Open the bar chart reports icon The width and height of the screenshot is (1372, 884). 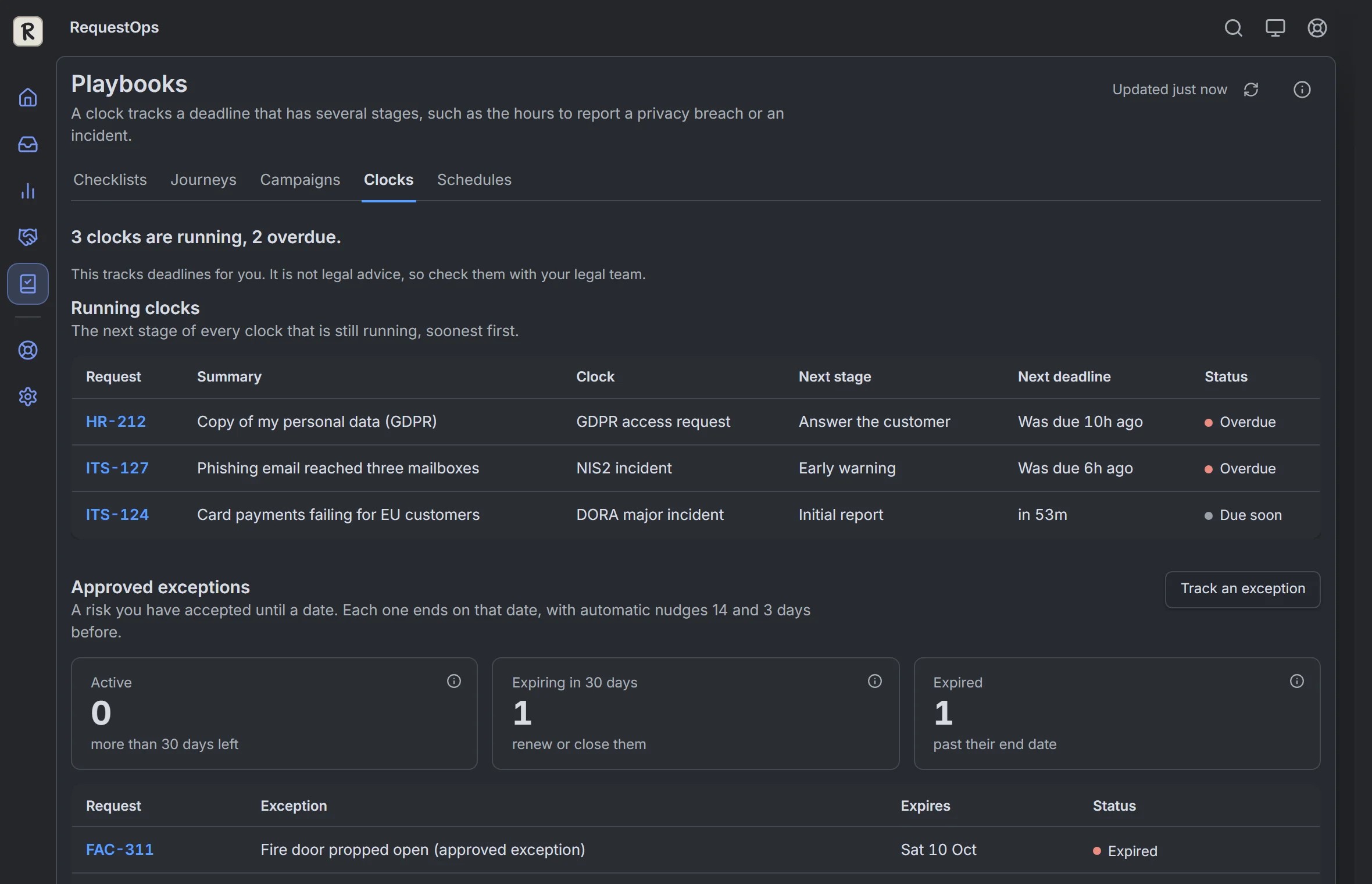point(28,191)
